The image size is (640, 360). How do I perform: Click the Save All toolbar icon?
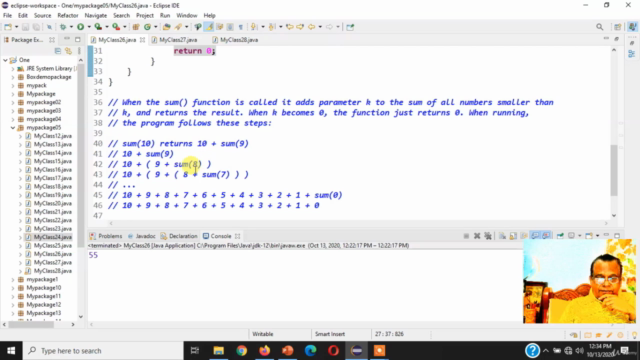click(x=36, y=27)
